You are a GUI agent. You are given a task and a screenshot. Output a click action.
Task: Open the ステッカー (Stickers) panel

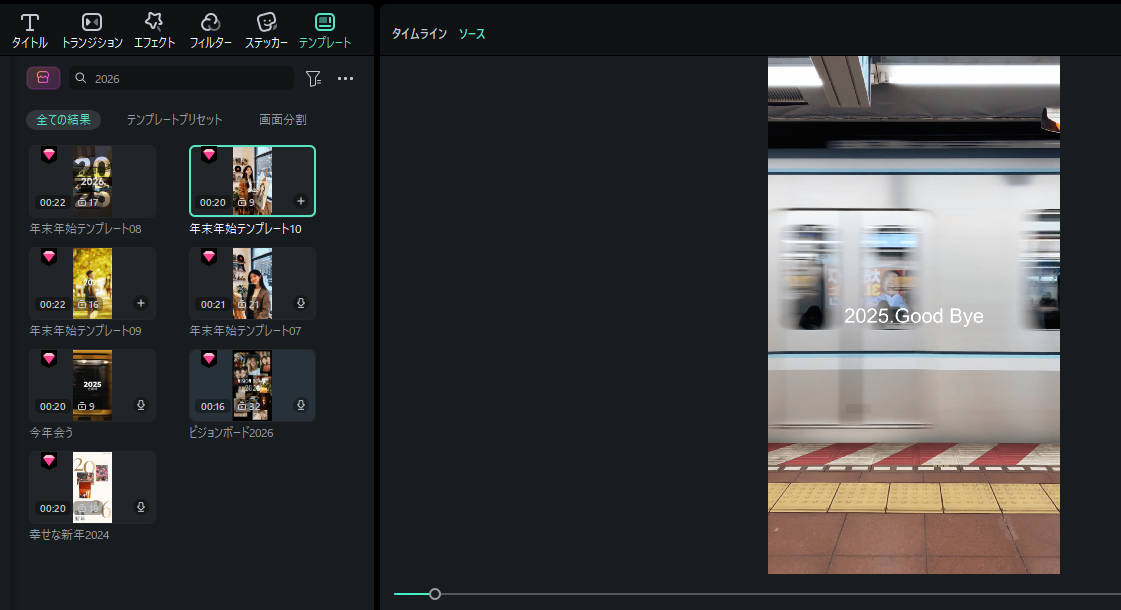[266, 30]
